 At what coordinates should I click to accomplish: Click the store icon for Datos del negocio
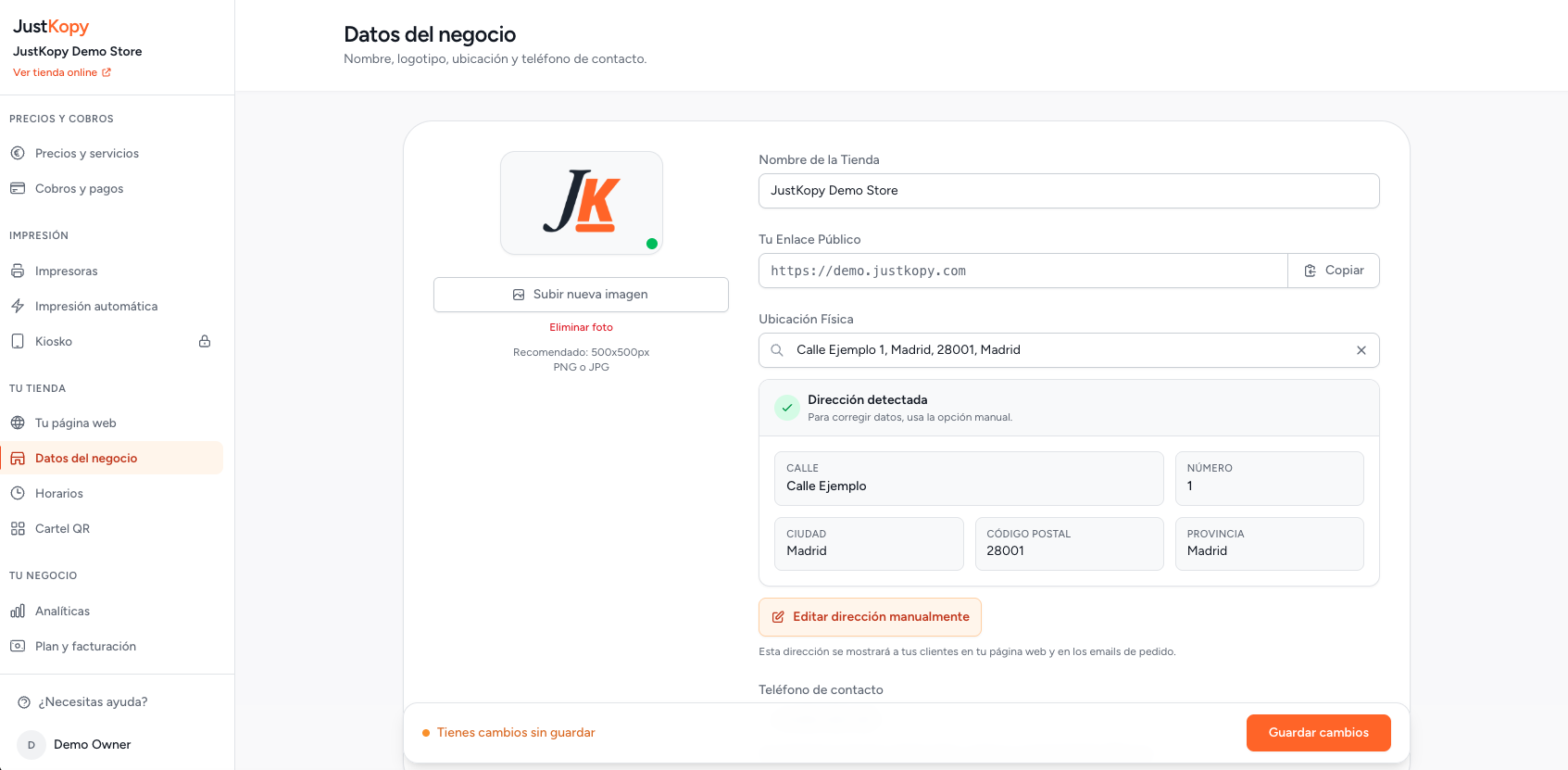coord(18,458)
